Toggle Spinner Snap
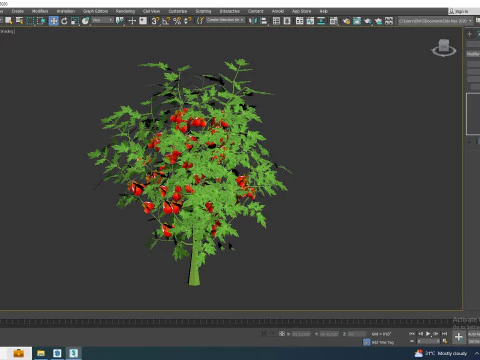The height and width of the screenshot is (360, 480). [x=188, y=21]
